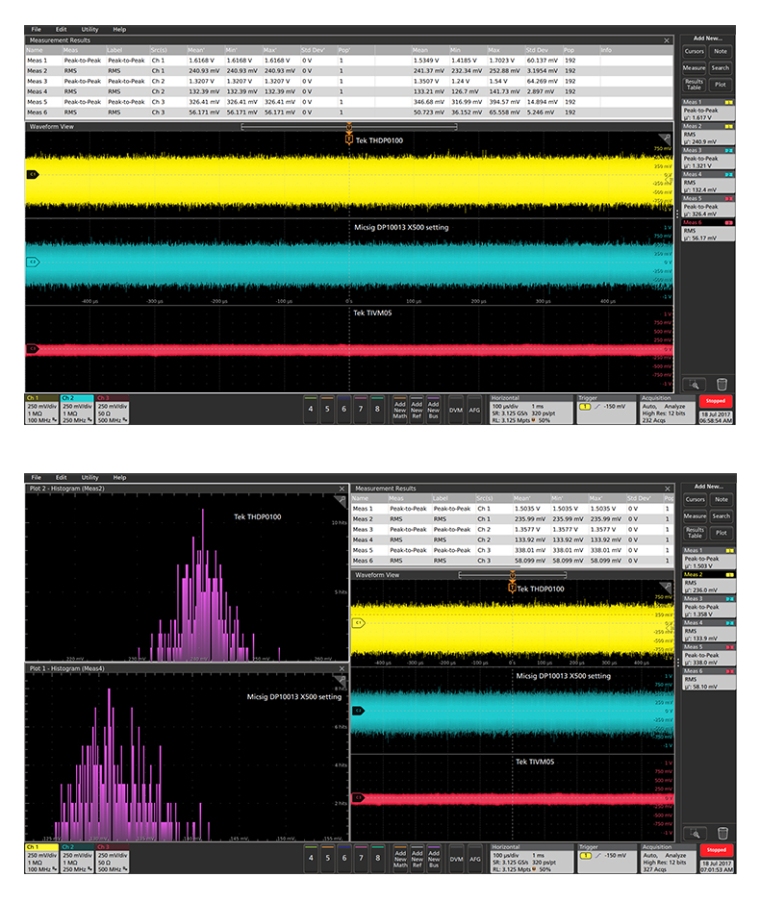Close the Plot 1 Histogram (Meas4) panel
This screenshot has width=760, height=902.
(341, 667)
